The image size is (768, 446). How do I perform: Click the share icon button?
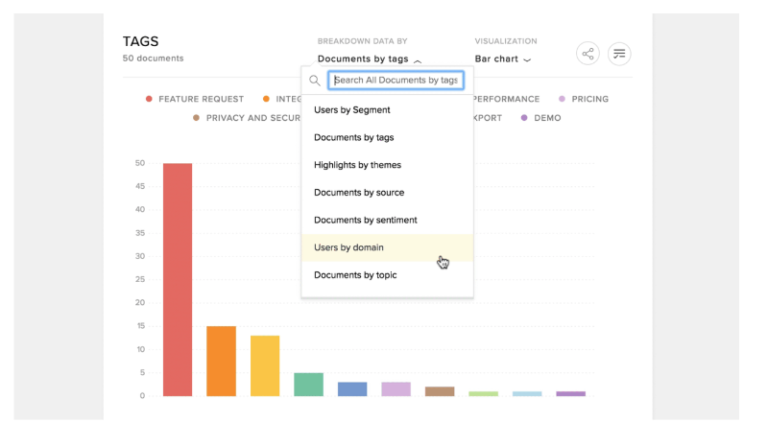[x=588, y=54]
